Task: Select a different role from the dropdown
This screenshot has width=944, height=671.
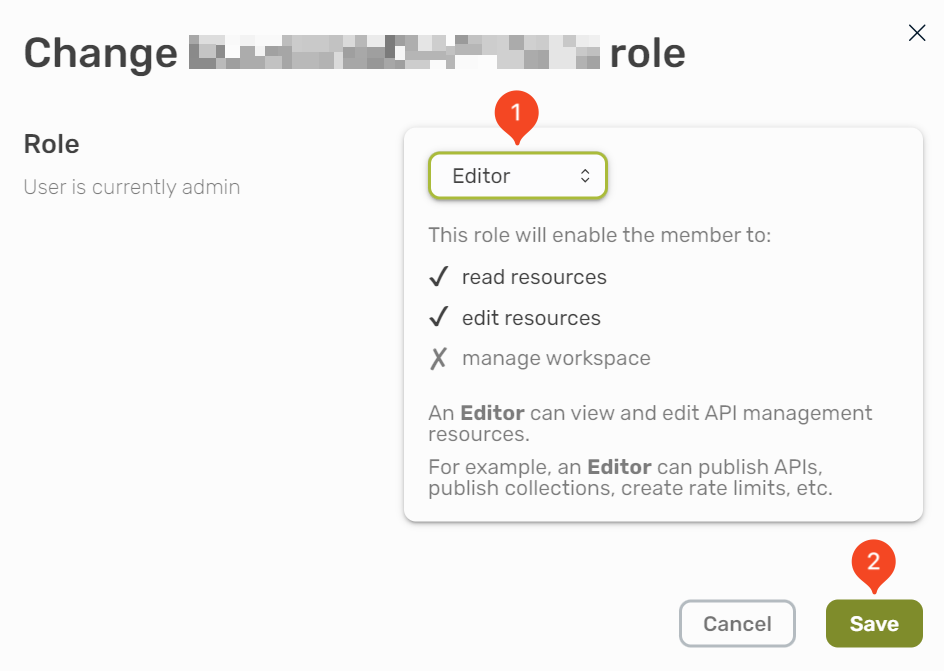Action: 517,174
